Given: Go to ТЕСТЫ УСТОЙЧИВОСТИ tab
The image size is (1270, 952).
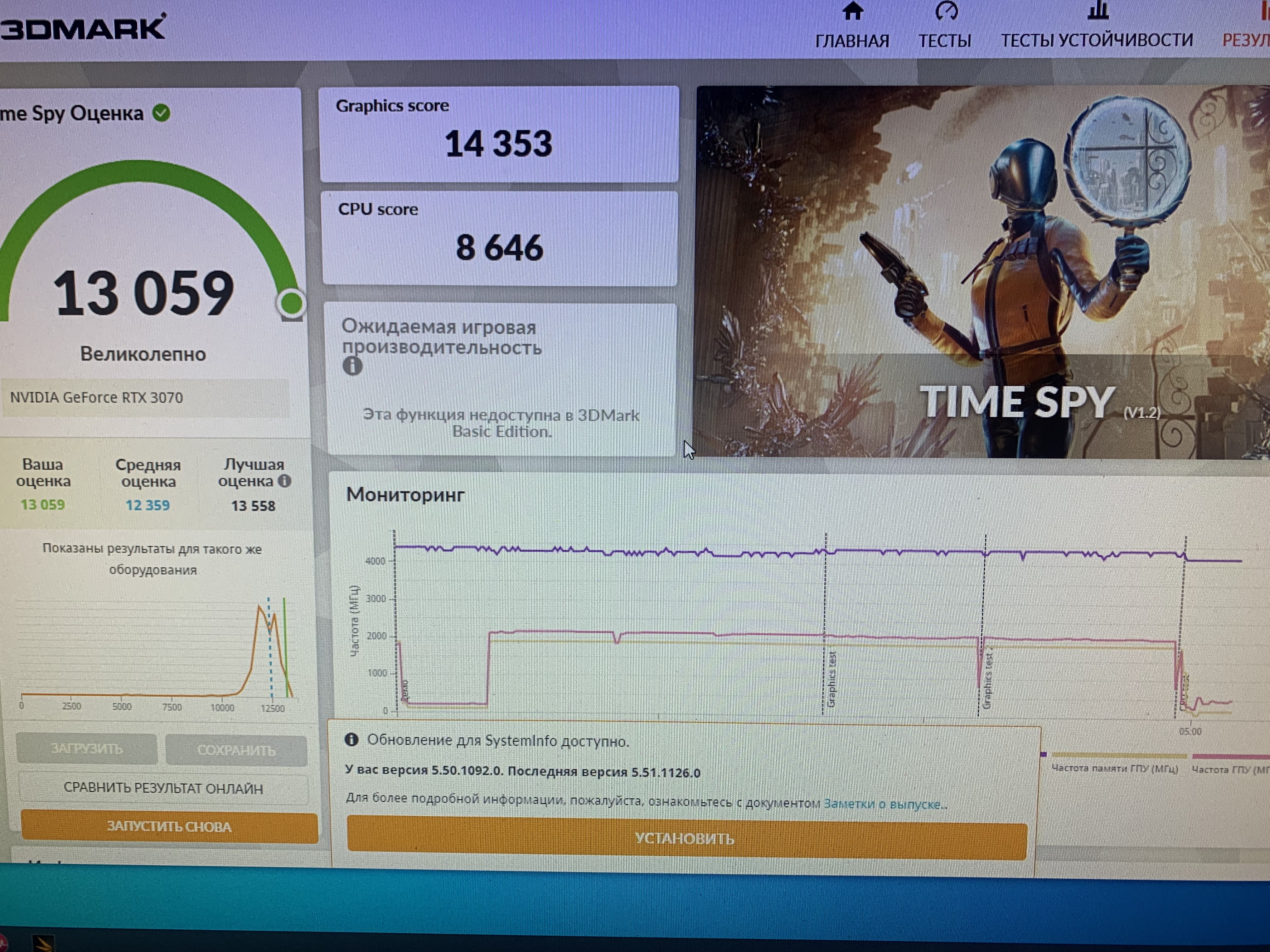Looking at the screenshot, I should click(x=1097, y=40).
